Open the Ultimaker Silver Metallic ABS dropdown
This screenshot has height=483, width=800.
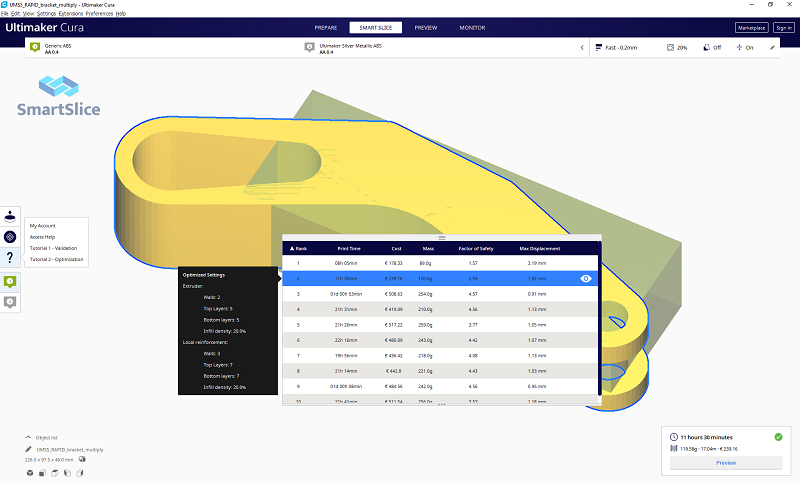(439, 47)
